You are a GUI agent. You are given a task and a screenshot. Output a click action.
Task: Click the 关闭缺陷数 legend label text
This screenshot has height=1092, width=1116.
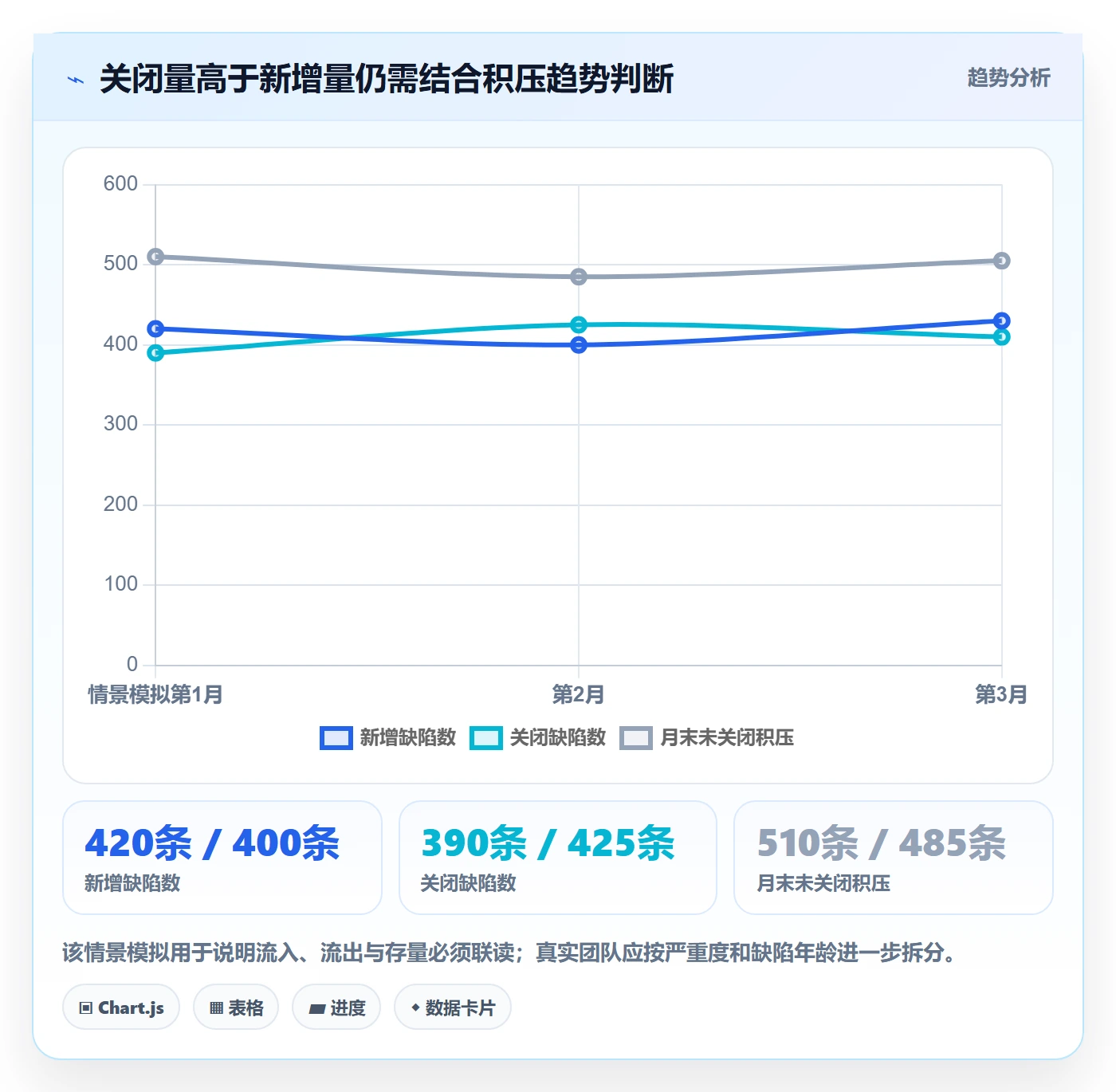pos(558,738)
